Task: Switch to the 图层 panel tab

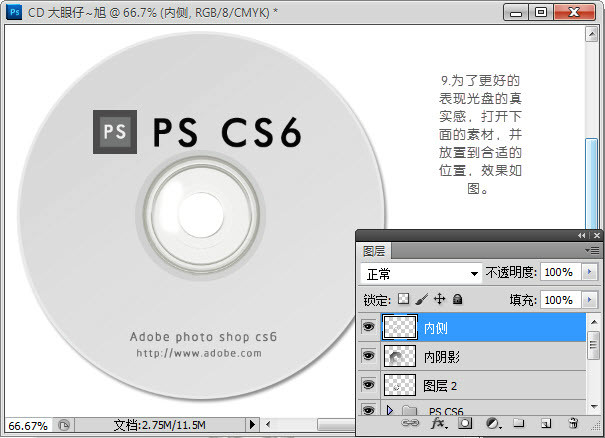Action: click(x=375, y=250)
